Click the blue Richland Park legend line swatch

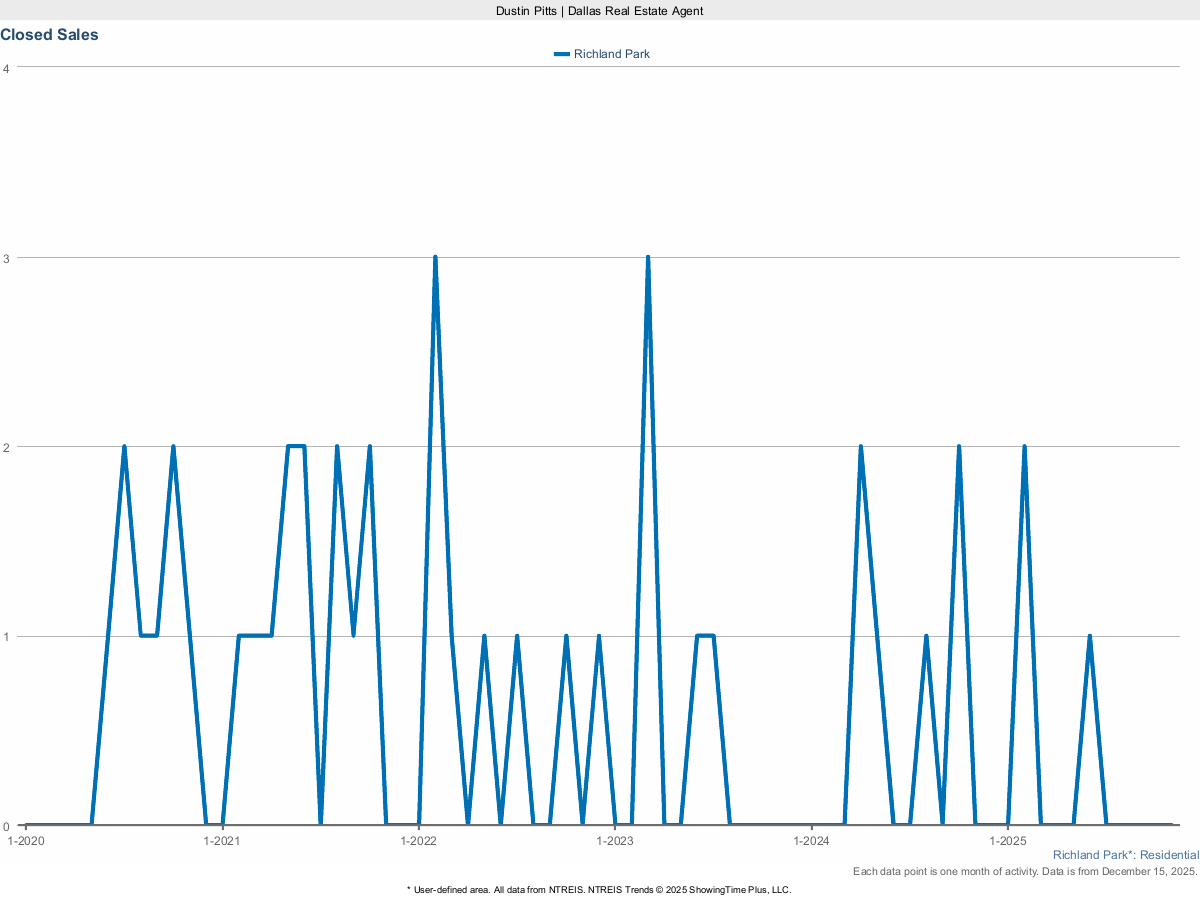click(x=562, y=54)
